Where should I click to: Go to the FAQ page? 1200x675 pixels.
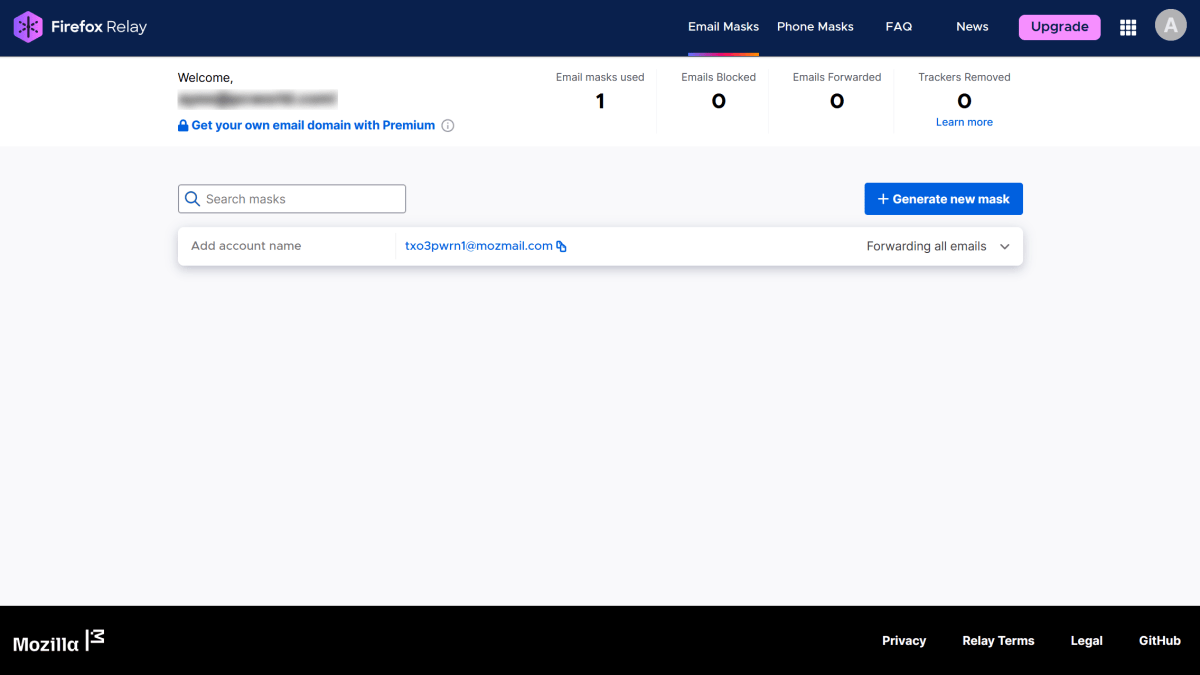[898, 27]
